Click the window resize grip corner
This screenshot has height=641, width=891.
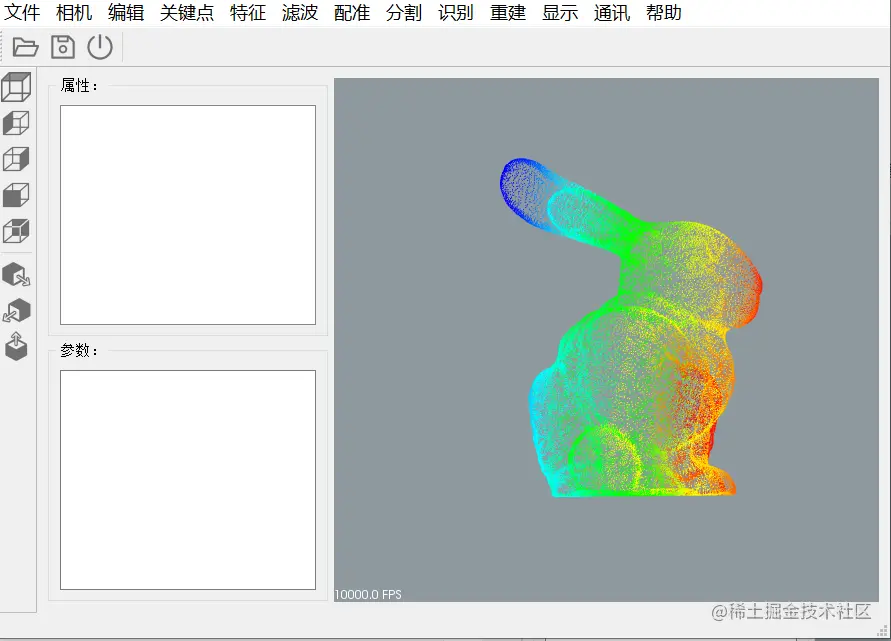[x=883, y=631]
